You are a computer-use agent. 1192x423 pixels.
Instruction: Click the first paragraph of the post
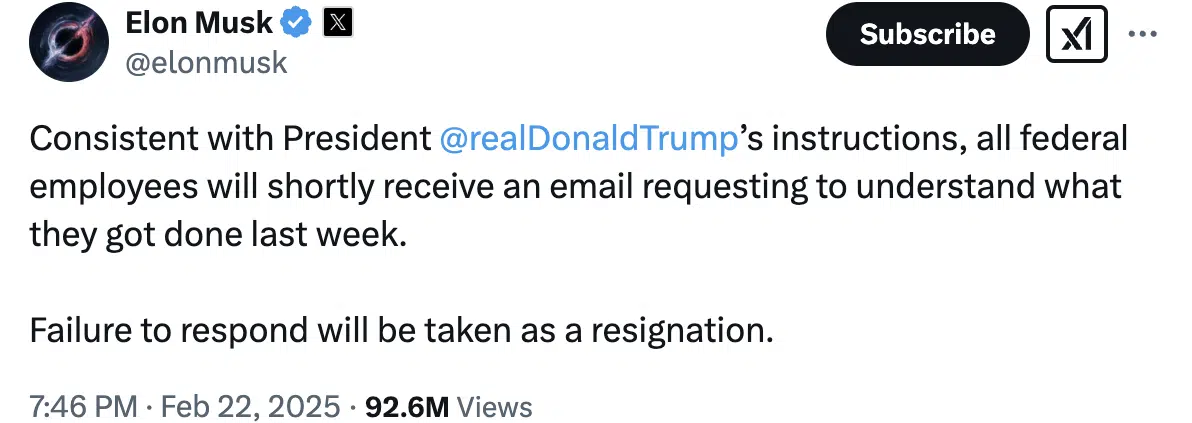578,187
